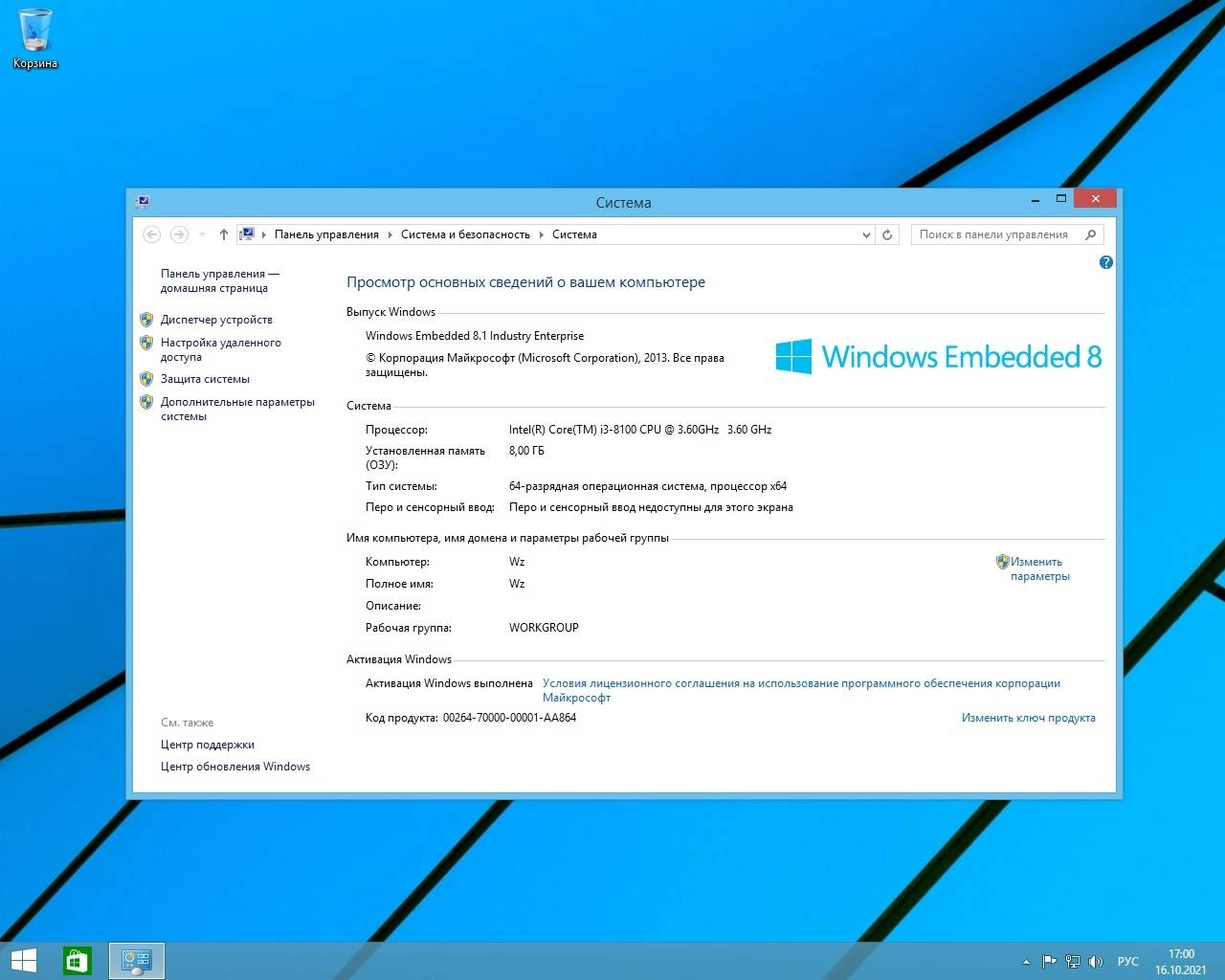Click the magnifier search icon
This screenshot has width=1225, height=980.
click(x=1091, y=234)
